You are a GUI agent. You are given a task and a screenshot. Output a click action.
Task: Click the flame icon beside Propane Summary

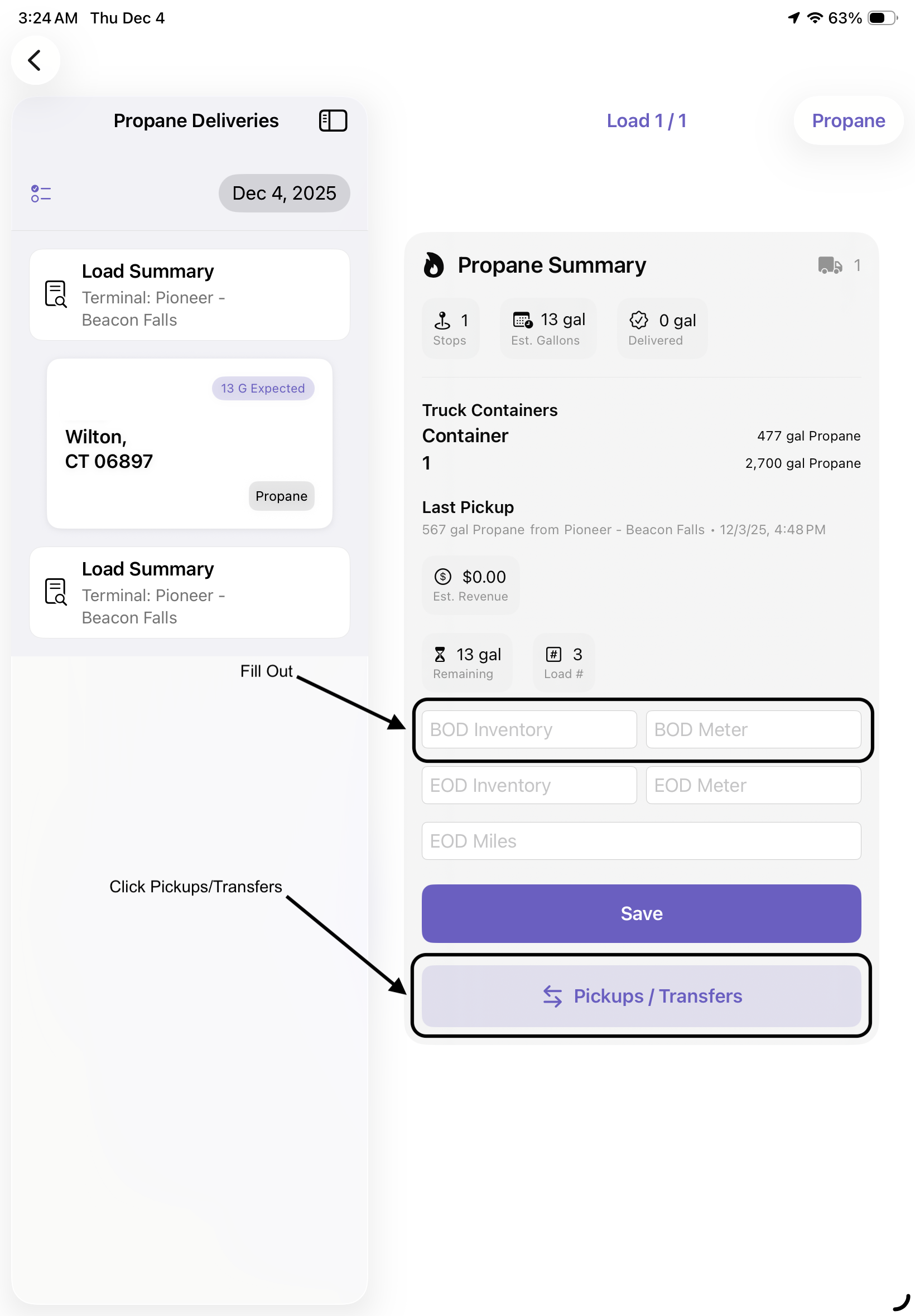(x=434, y=265)
